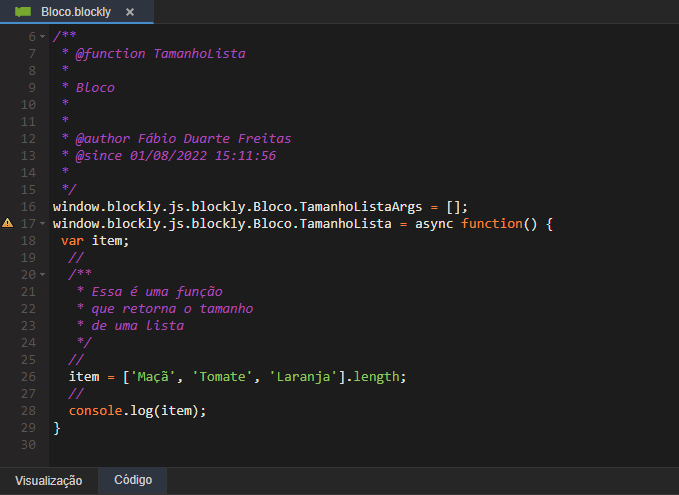Click the 'Bloco' comment text on line 9
The height and width of the screenshot is (495, 679).
pos(95,87)
